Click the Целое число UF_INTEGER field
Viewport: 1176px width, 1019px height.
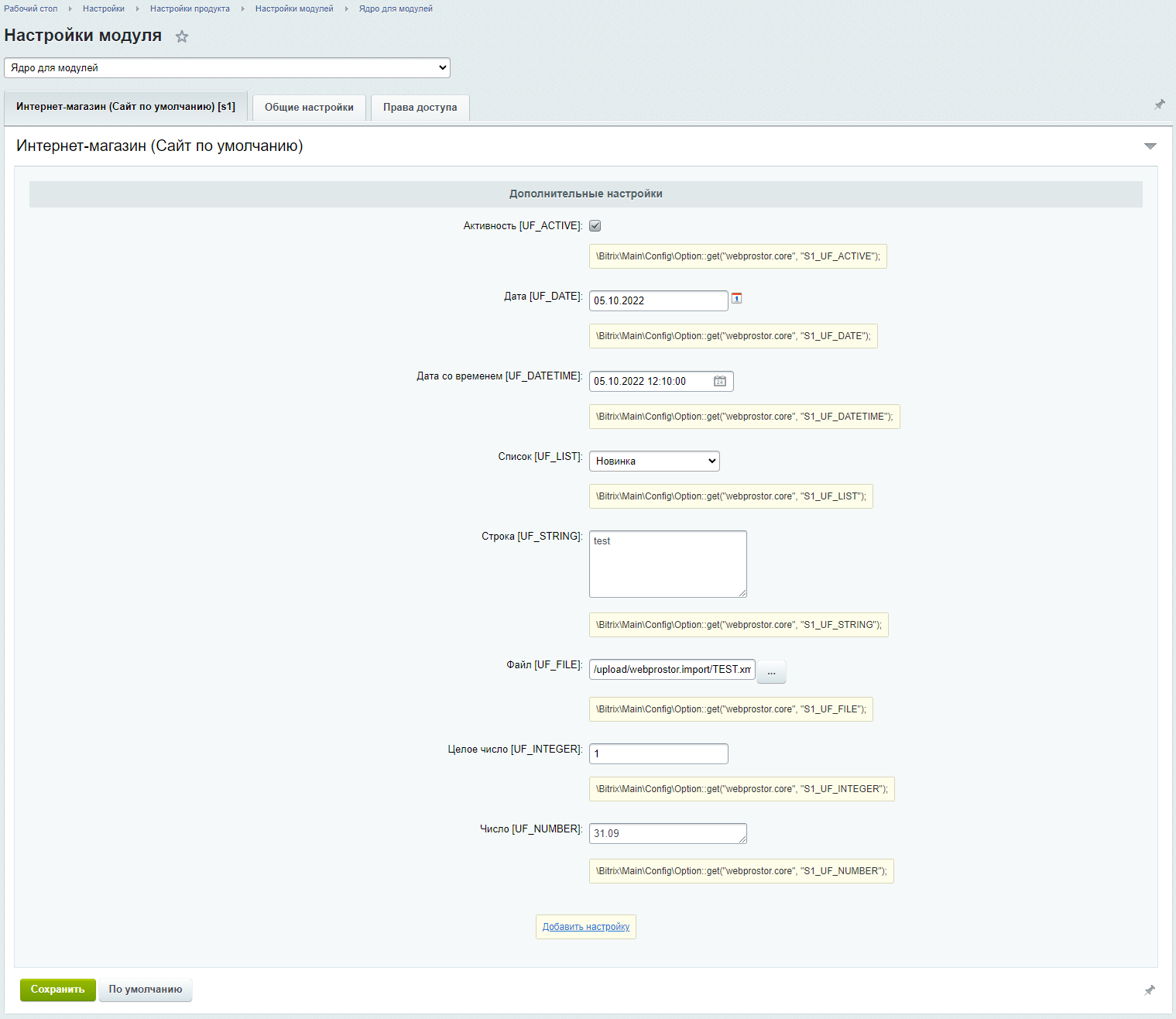point(659,753)
